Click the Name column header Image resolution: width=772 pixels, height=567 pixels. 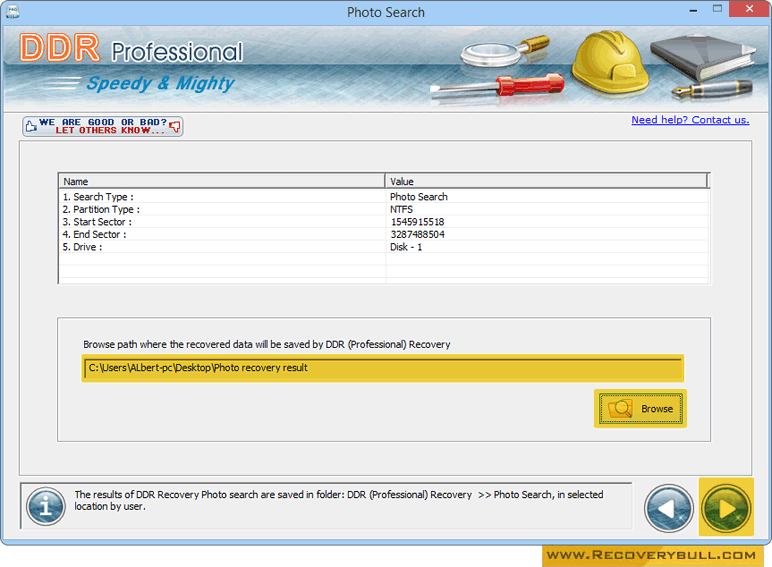tap(222, 181)
